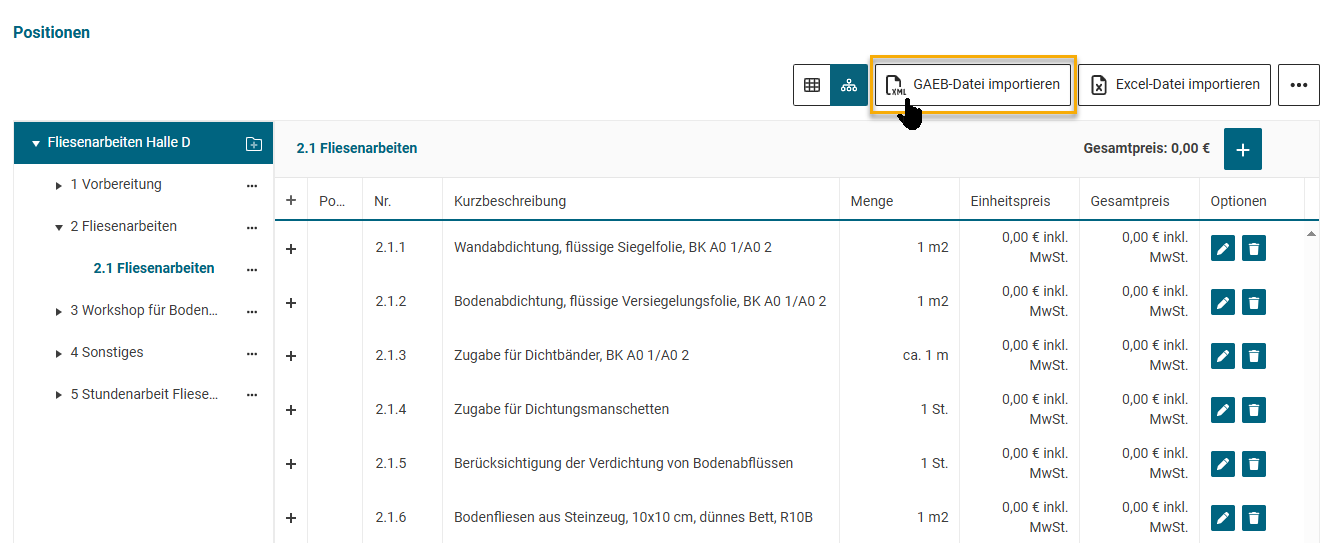
Task: Select 5 Stundenarbeit Fliese... tree item
Action: click(x=143, y=395)
